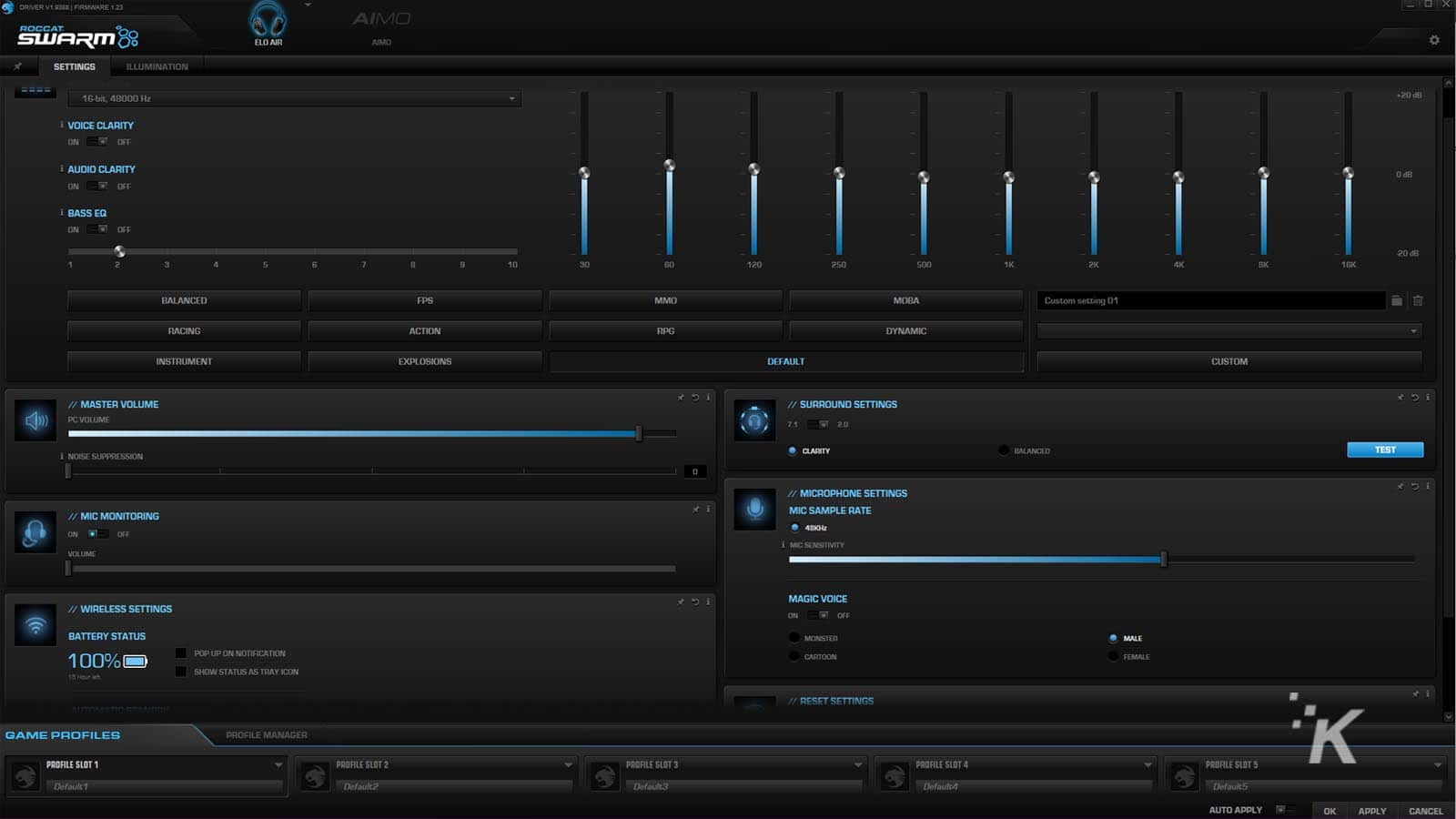Click the Surround Settings headphone icon

754,421
